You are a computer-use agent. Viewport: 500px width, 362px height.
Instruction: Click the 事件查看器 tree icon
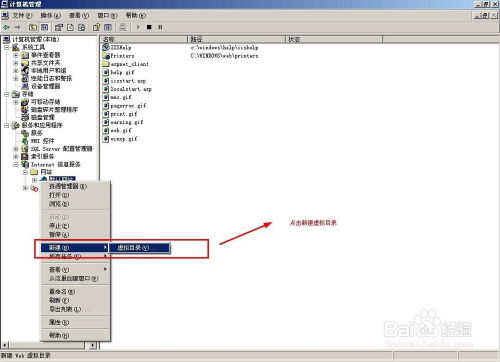(x=25, y=55)
